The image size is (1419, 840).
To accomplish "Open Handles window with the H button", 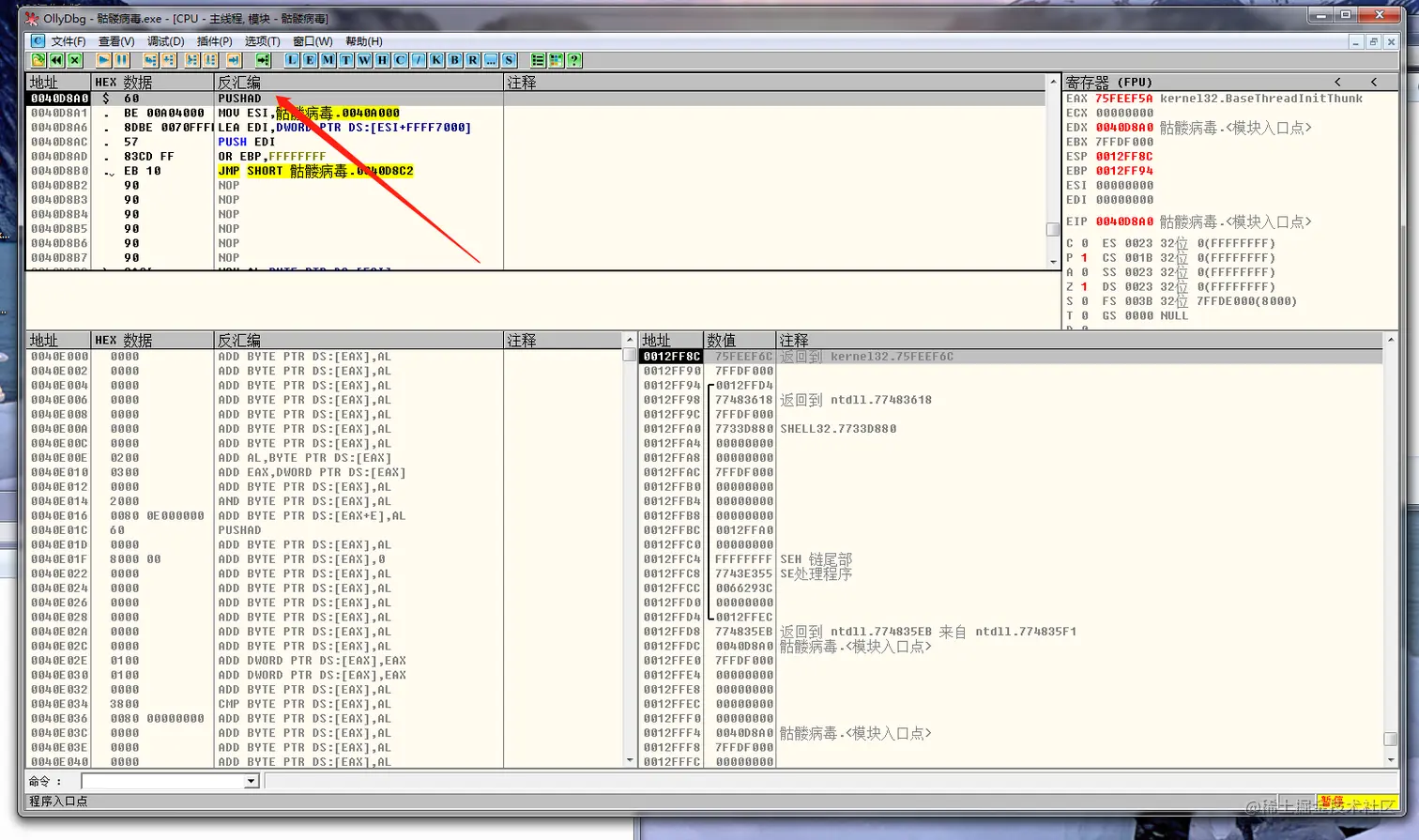I will [381, 60].
